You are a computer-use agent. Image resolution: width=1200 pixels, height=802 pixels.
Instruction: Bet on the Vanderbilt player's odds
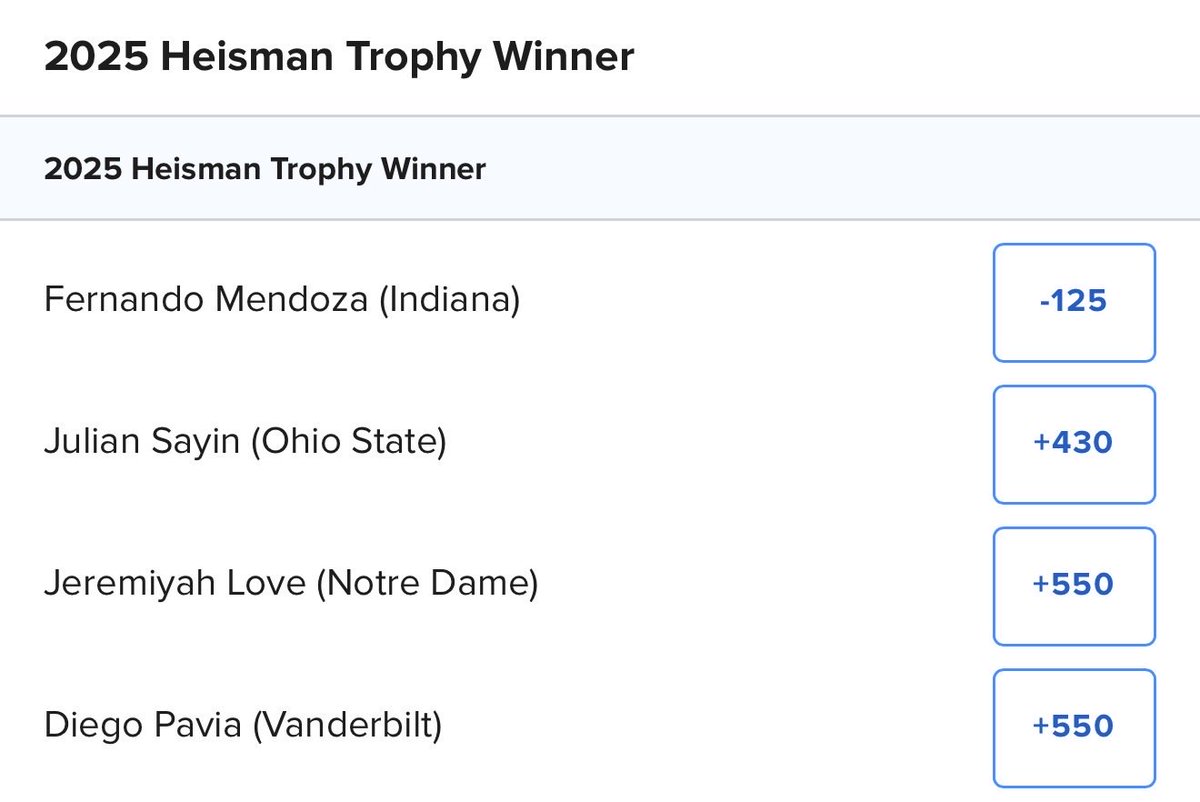(1073, 727)
